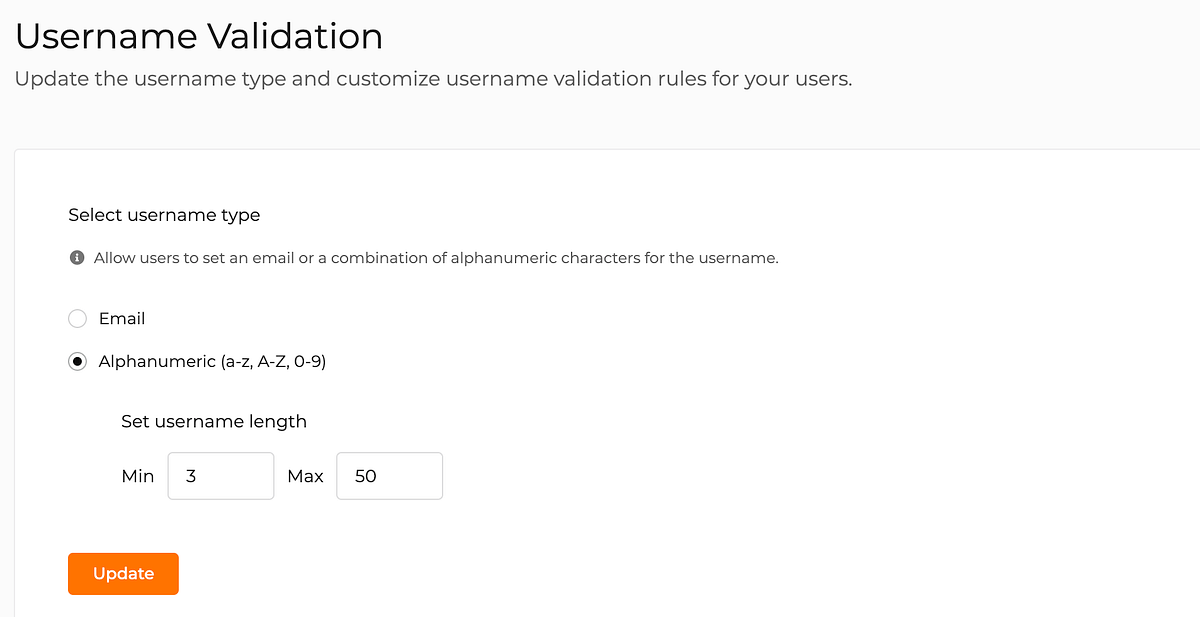Click the Username Validation page heading
Image resolution: width=1200 pixels, height=617 pixels.
click(198, 36)
